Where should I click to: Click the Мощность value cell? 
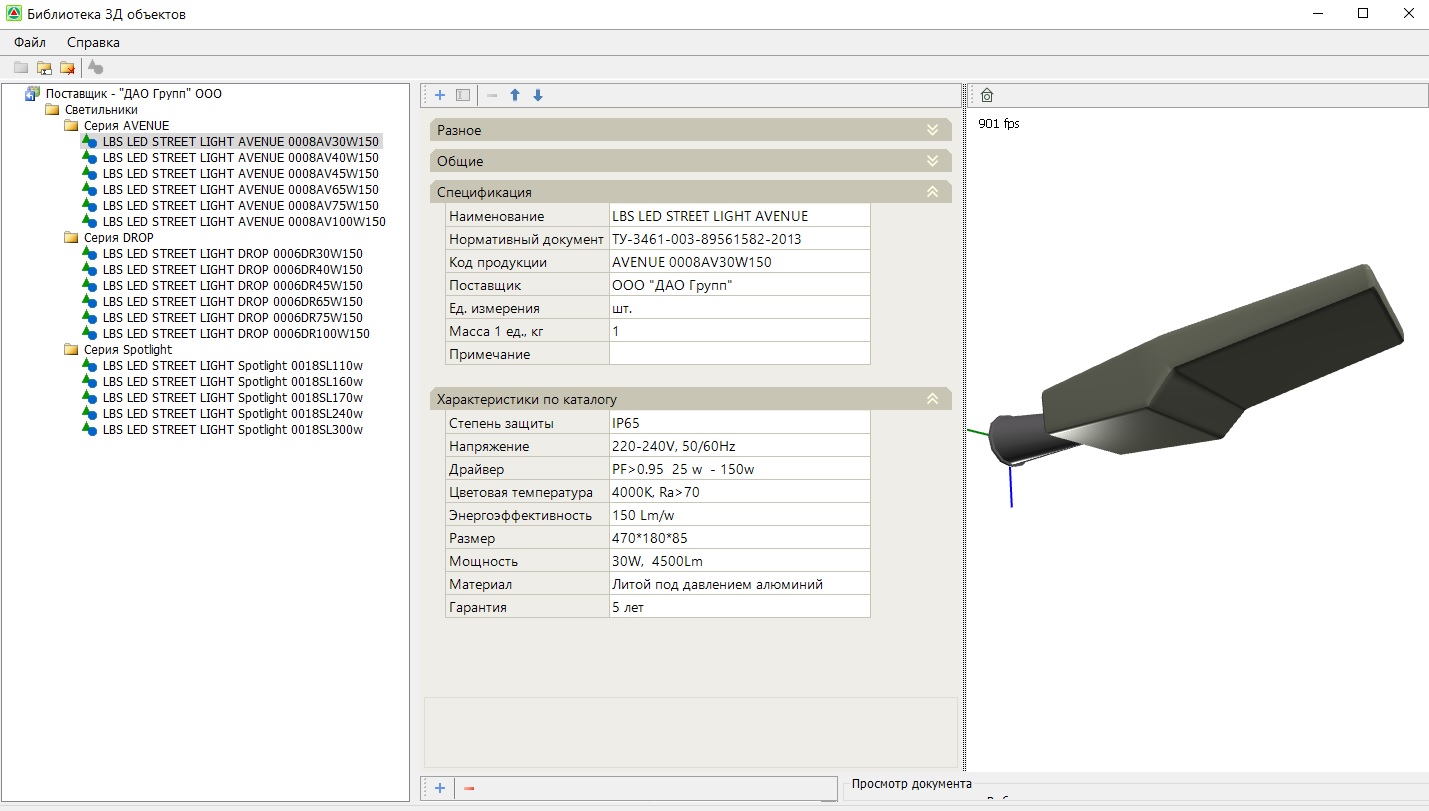click(x=739, y=561)
